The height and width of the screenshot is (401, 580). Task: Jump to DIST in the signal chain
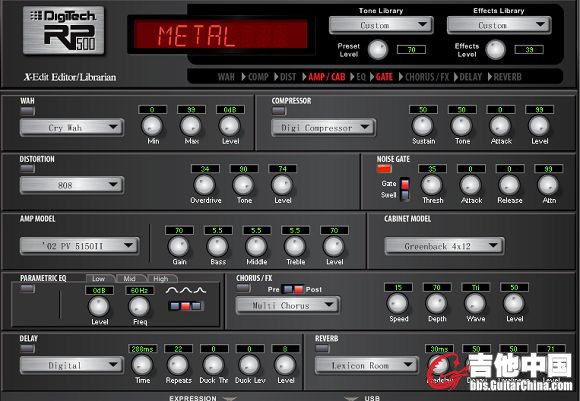tap(288, 77)
